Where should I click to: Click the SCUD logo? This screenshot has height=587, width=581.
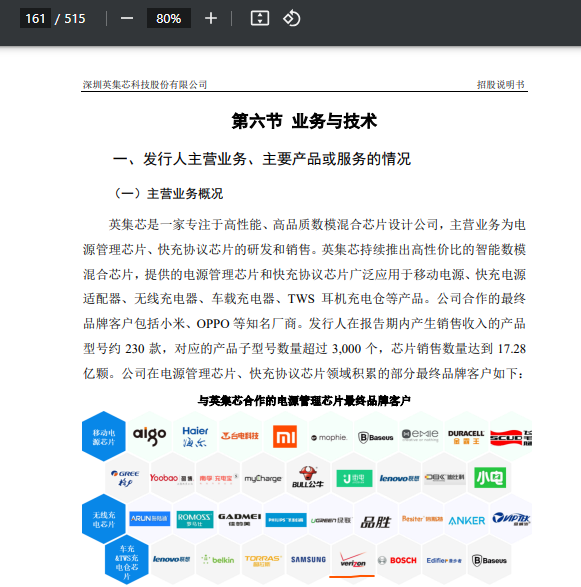click(511, 437)
